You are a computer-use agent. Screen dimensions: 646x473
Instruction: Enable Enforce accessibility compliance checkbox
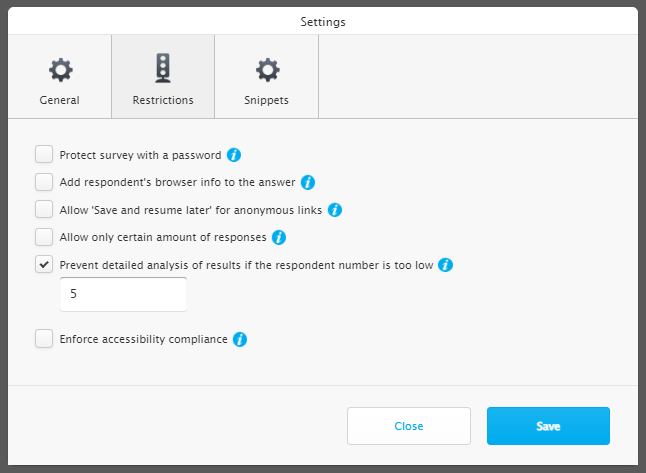tap(44, 339)
